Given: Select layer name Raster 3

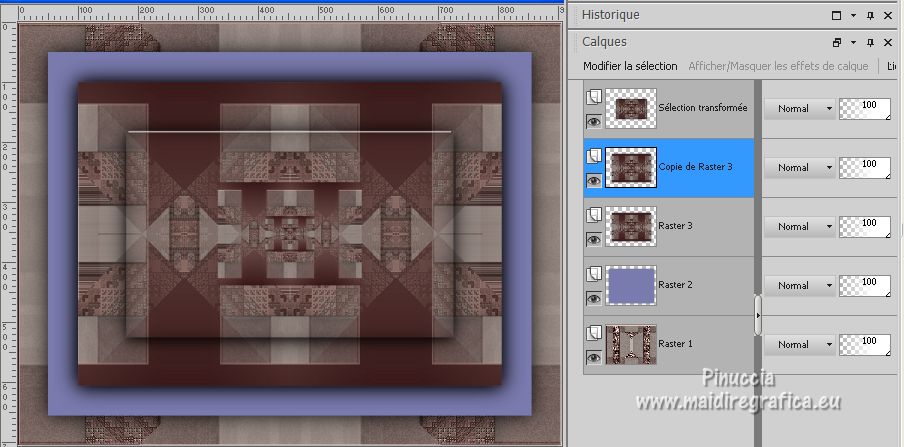Looking at the screenshot, I should (675, 226).
